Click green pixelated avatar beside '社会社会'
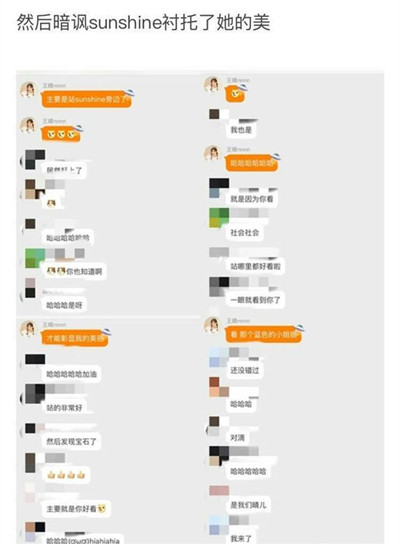The width and height of the screenshot is (400, 544). pos(219,218)
